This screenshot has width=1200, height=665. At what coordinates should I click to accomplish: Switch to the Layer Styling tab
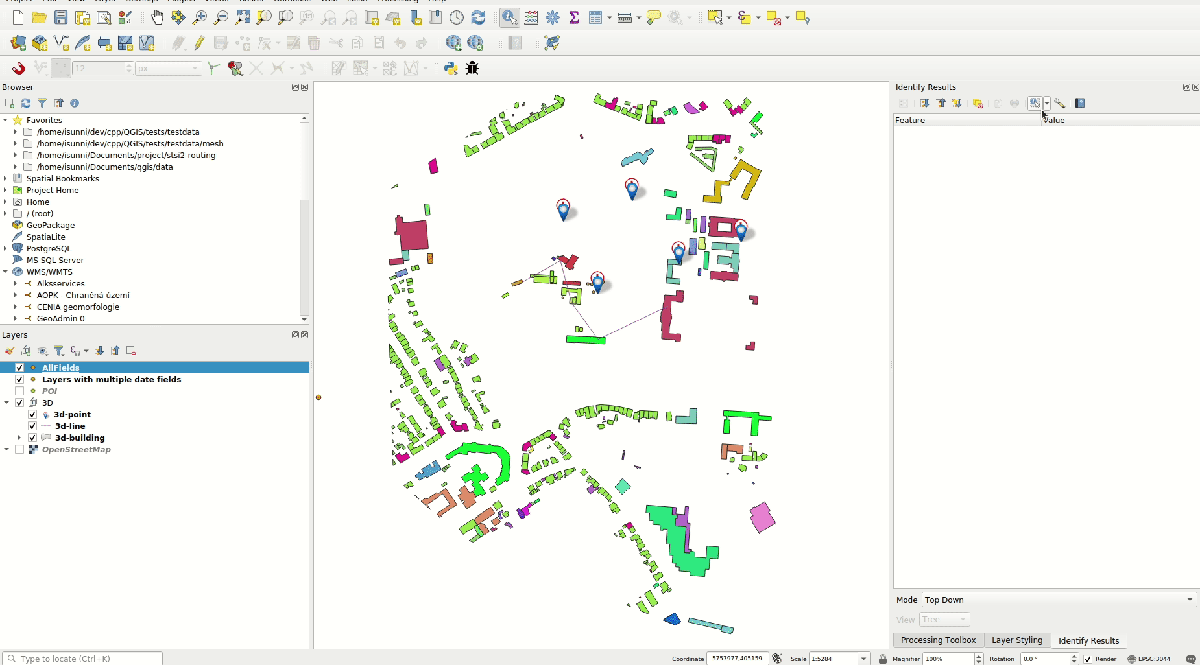tap(1016, 640)
